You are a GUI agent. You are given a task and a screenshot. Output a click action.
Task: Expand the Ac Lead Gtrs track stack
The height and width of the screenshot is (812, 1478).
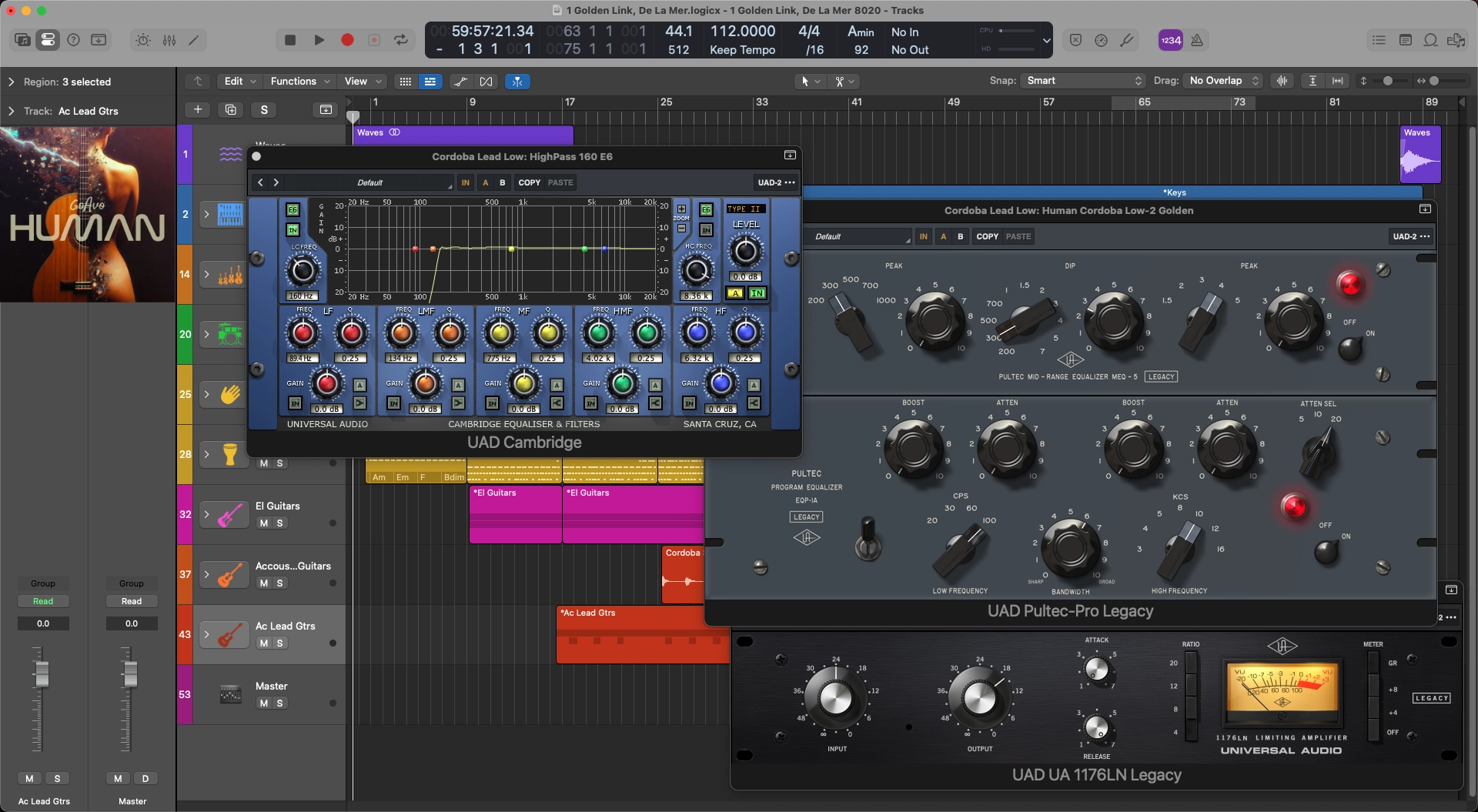tap(206, 634)
